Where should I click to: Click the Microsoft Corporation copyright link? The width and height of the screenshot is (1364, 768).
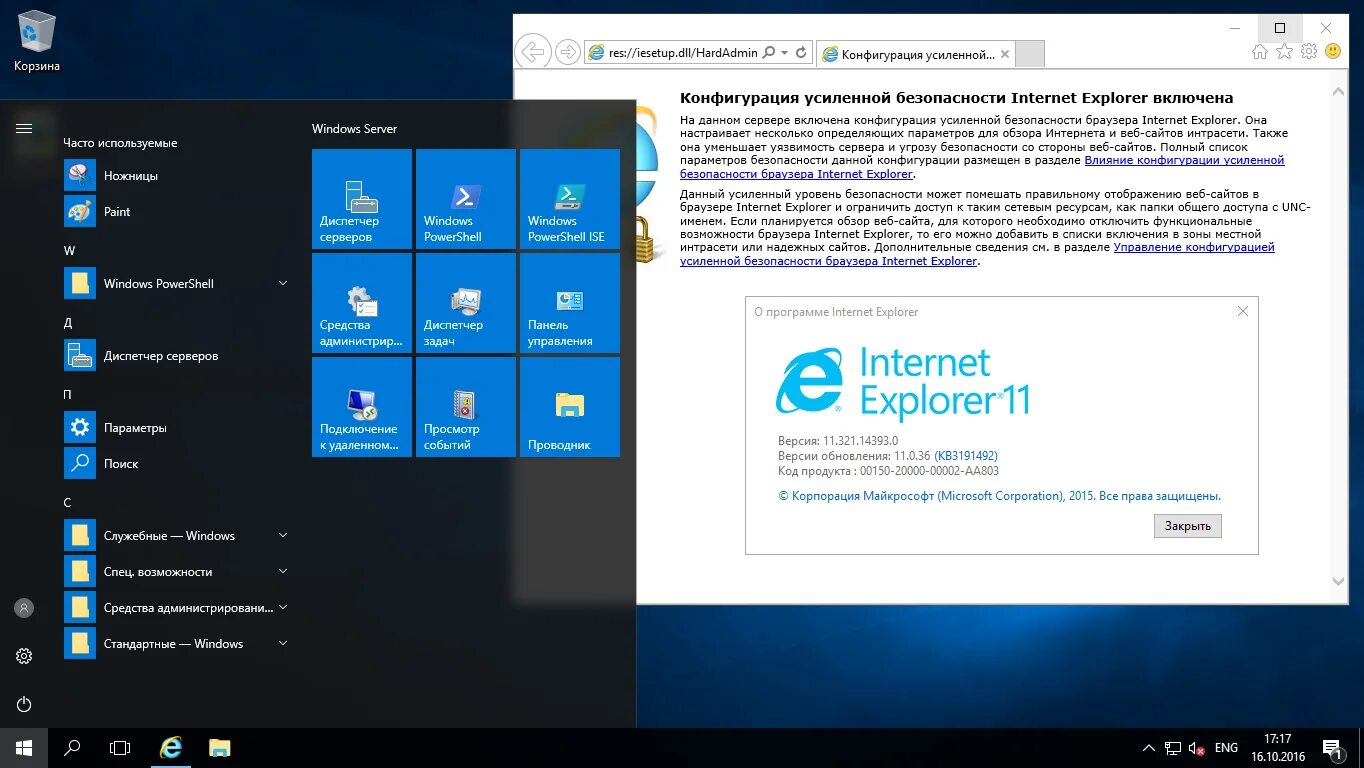click(x=999, y=496)
